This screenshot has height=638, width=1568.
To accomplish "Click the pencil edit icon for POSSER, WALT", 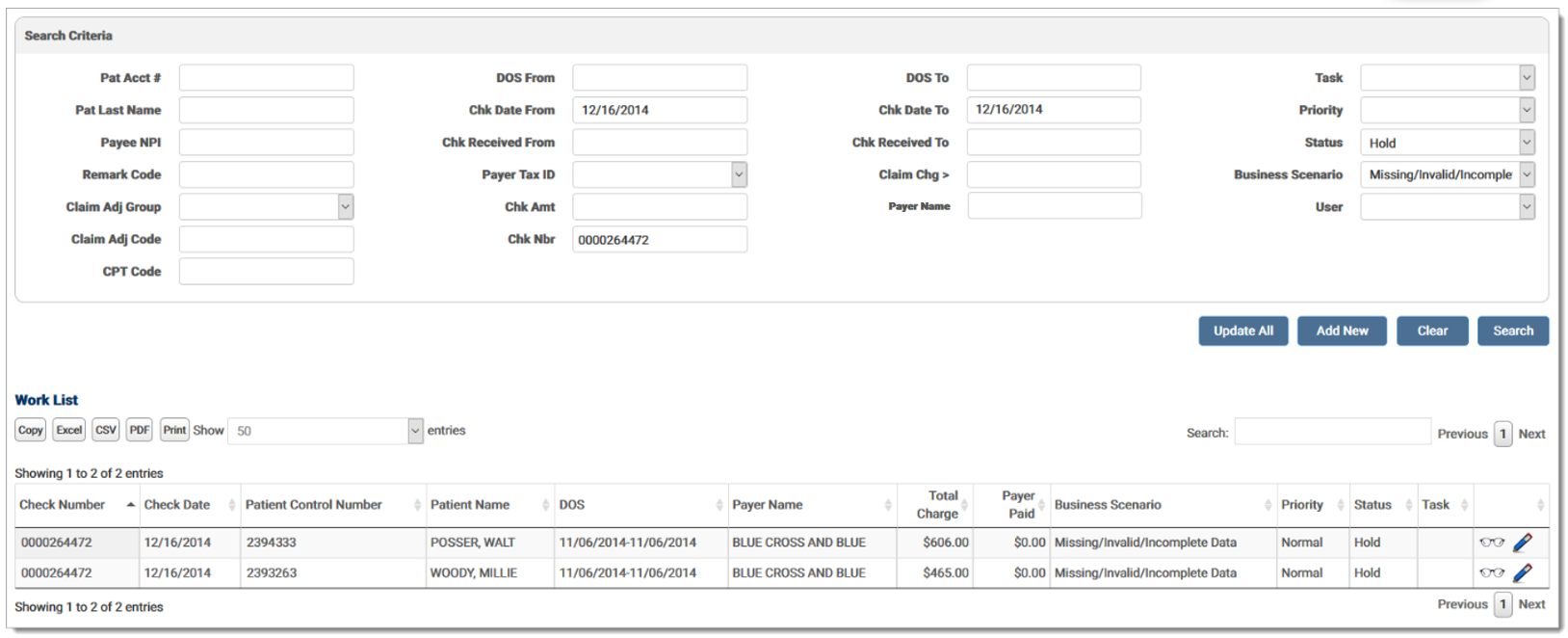I will [x=1523, y=543].
